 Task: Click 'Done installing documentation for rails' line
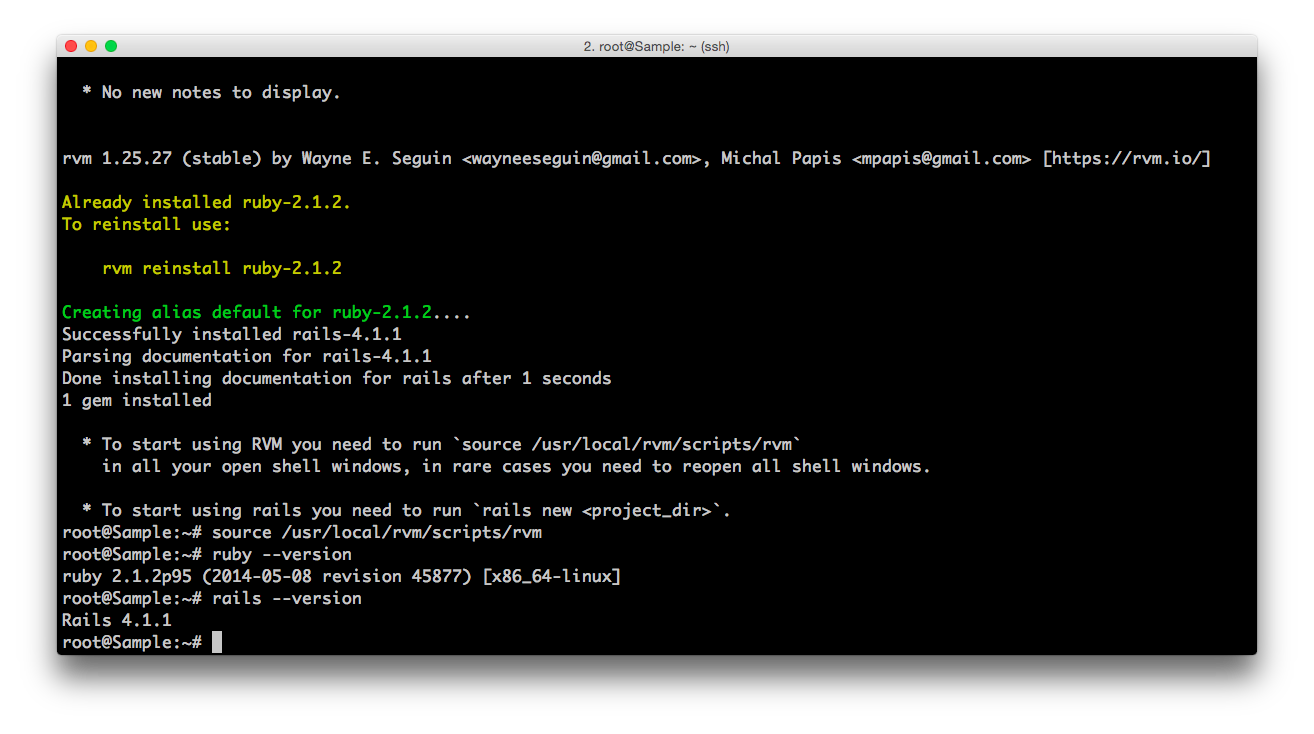coord(336,378)
